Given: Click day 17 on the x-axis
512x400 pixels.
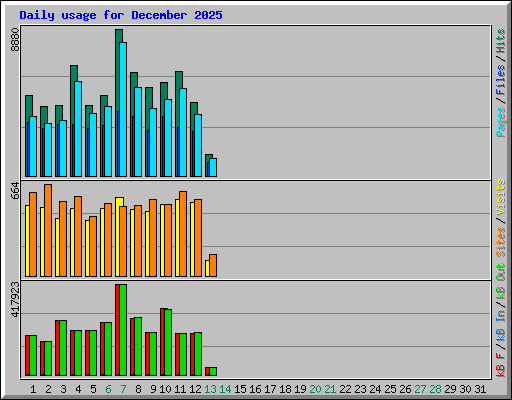Looking at the screenshot, I should [270, 389].
